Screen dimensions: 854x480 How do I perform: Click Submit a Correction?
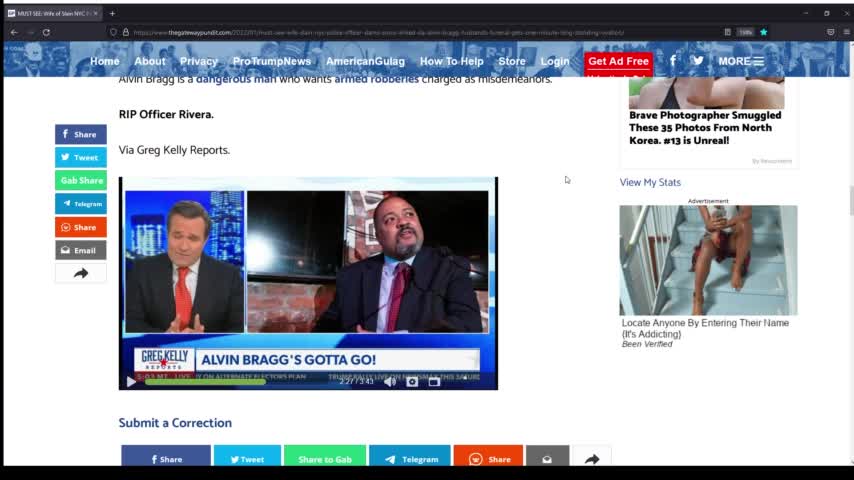pyautogui.click(x=175, y=423)
